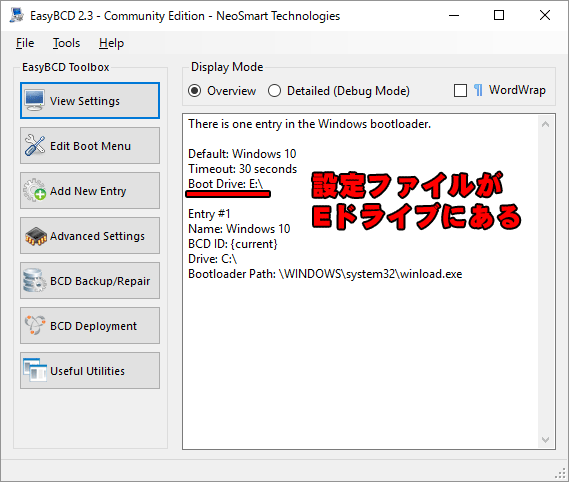Click the BCD Deployment button label

(x=93, y=326)
